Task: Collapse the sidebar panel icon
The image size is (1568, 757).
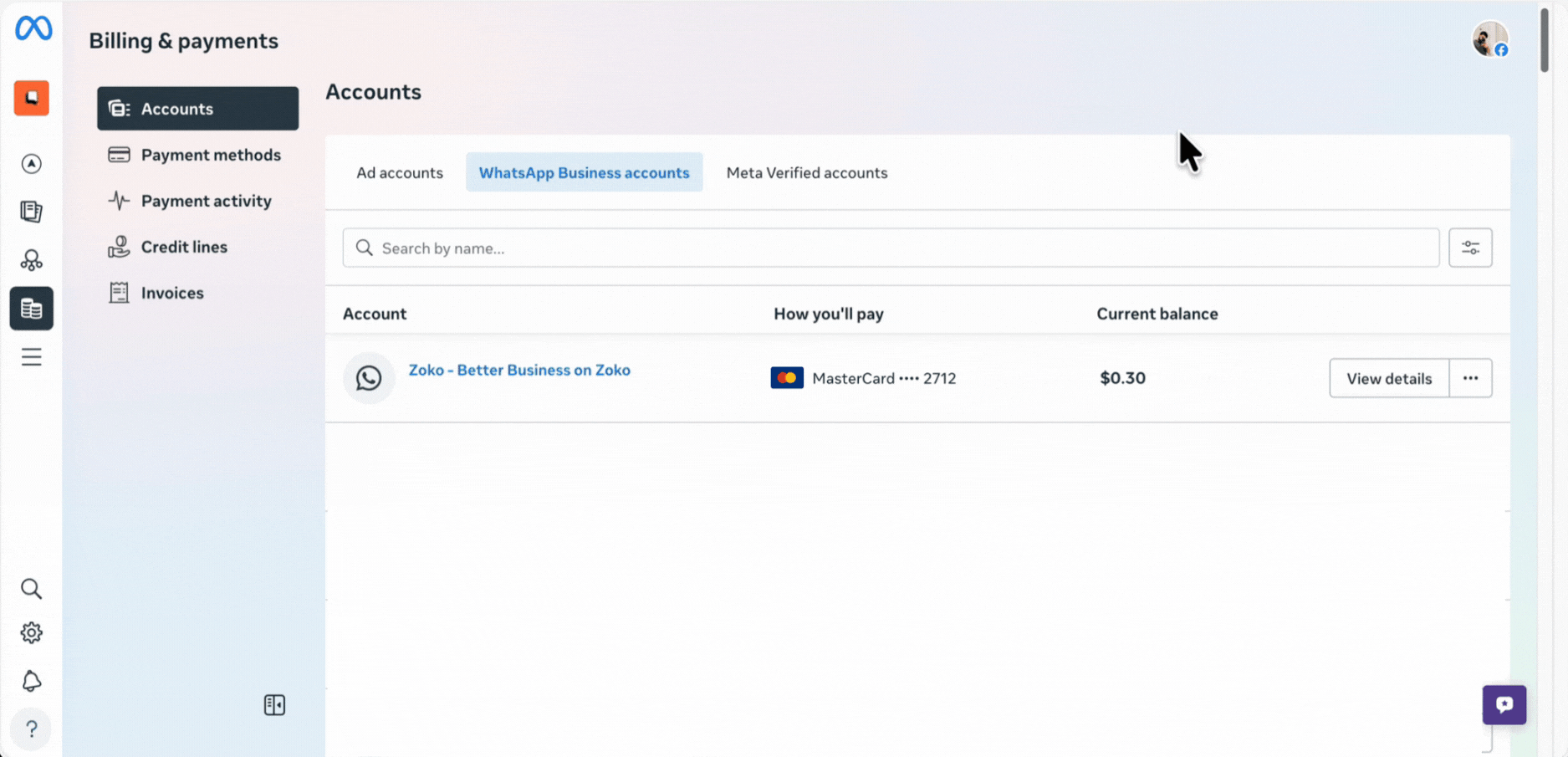Action: click(274, 705)
